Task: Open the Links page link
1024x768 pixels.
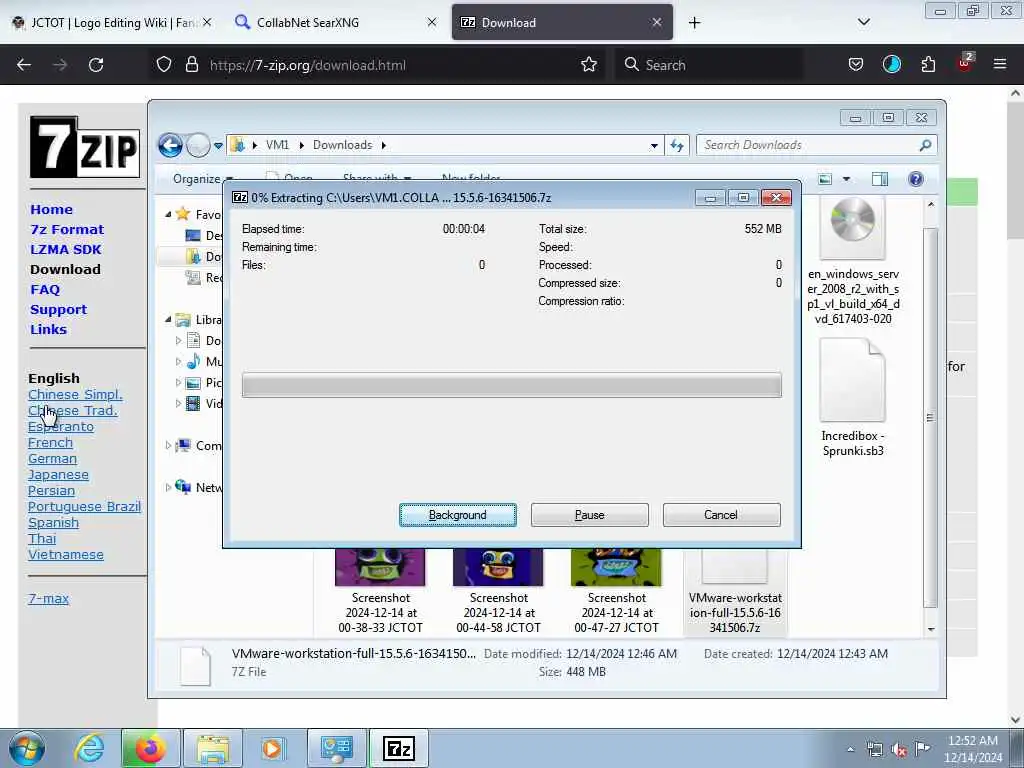Action: 48,329
